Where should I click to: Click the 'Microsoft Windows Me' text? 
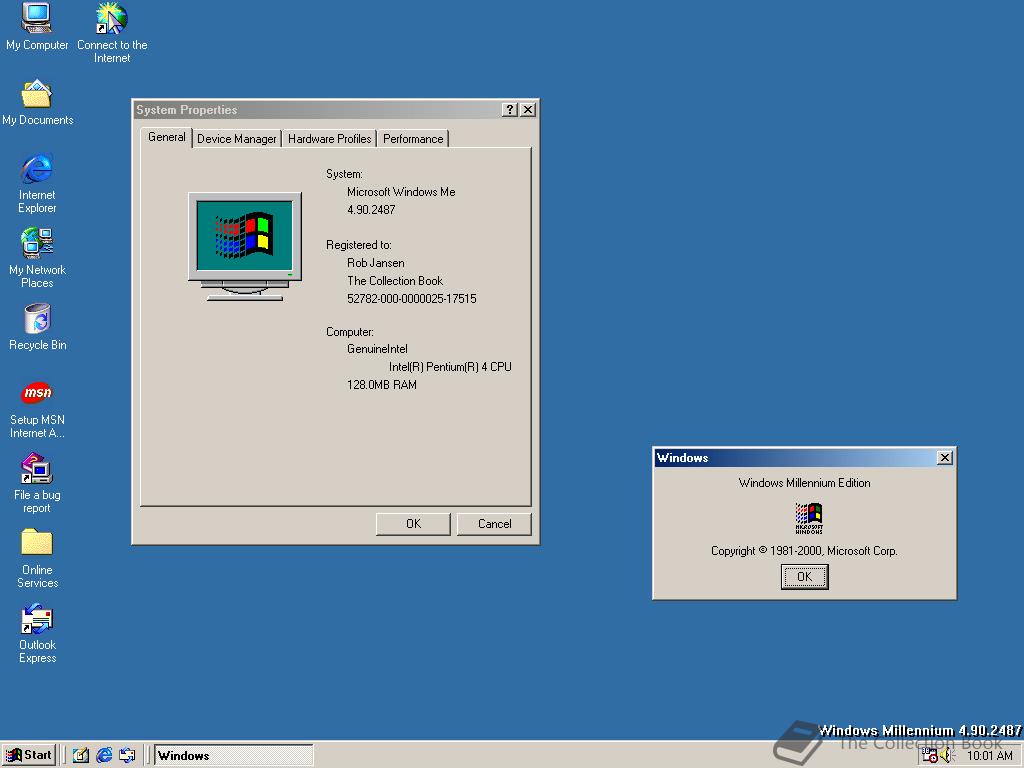401,192
